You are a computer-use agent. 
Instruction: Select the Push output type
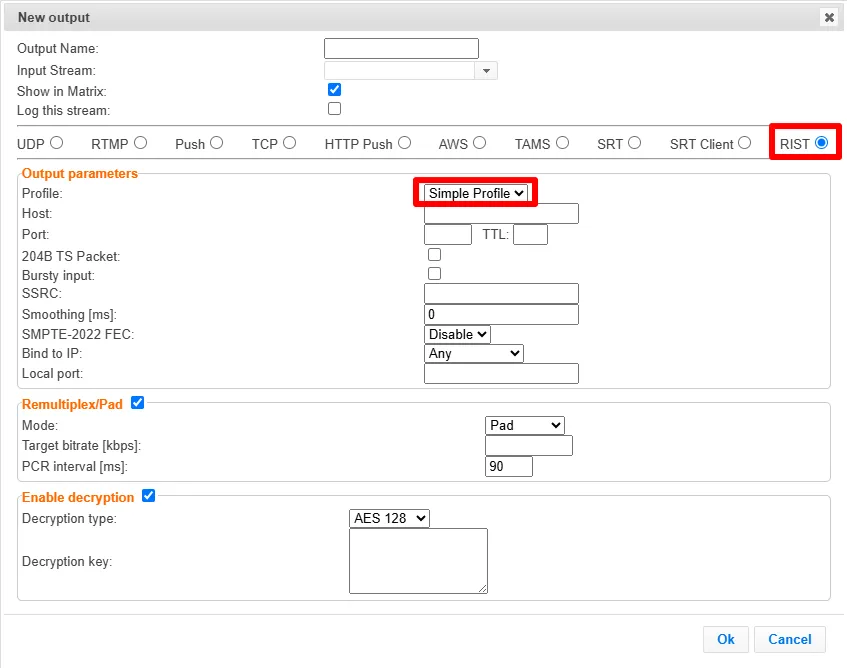[x=217, y=143]
